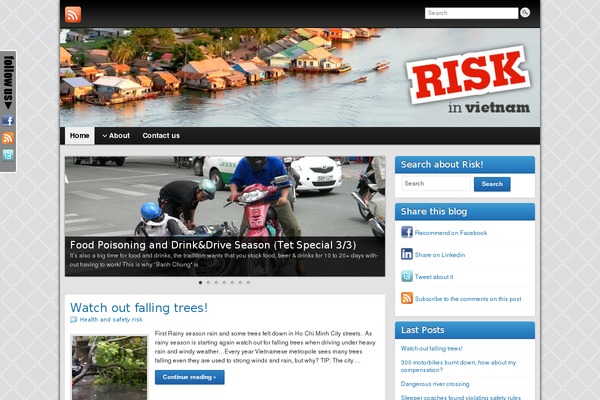Viewport: 600px width, 400px height.
Task: Open Dangerous river crossing post link
Action: [x=435, y=384]
